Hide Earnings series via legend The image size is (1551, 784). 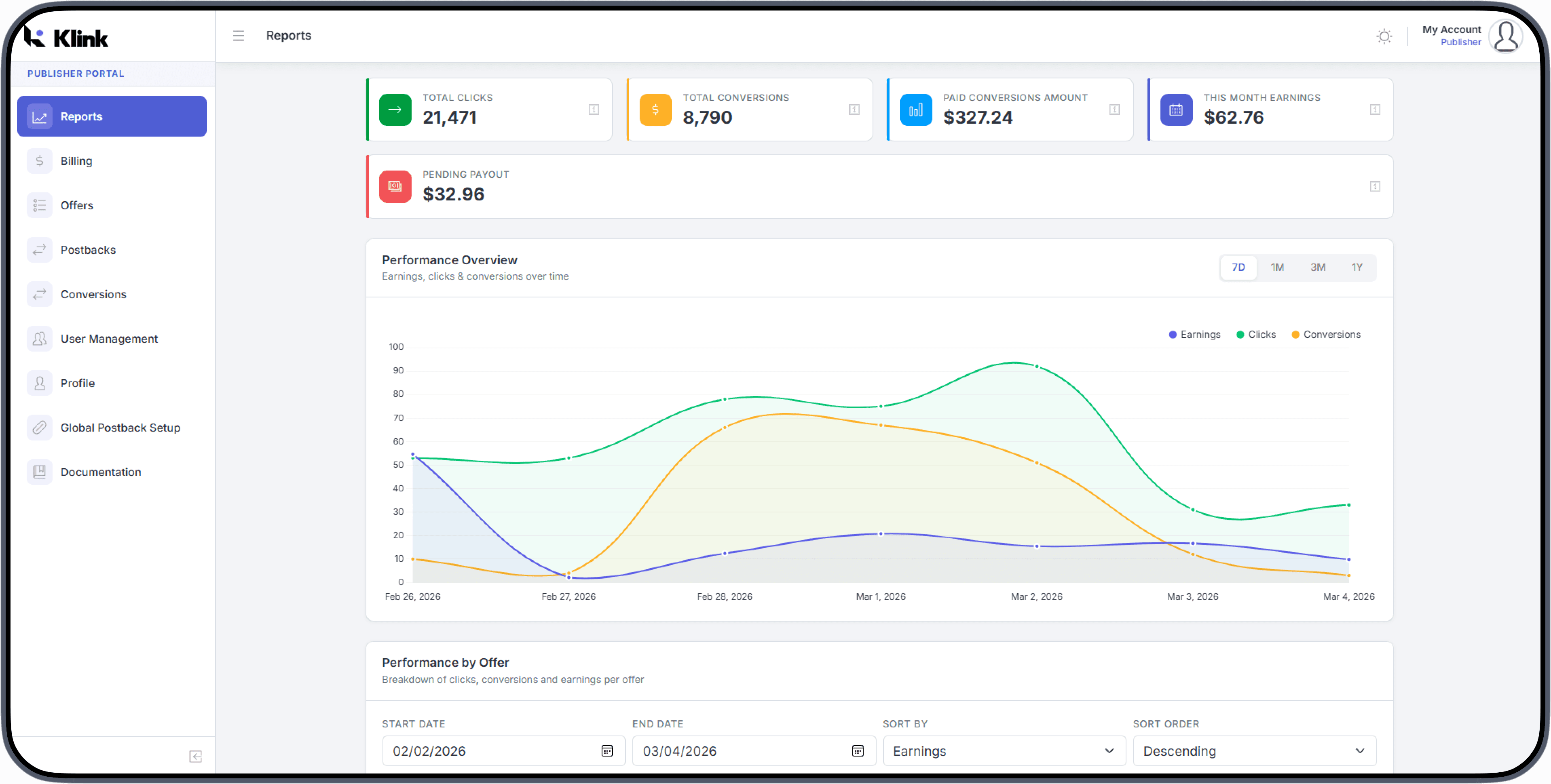click(x=1194, y=335)
